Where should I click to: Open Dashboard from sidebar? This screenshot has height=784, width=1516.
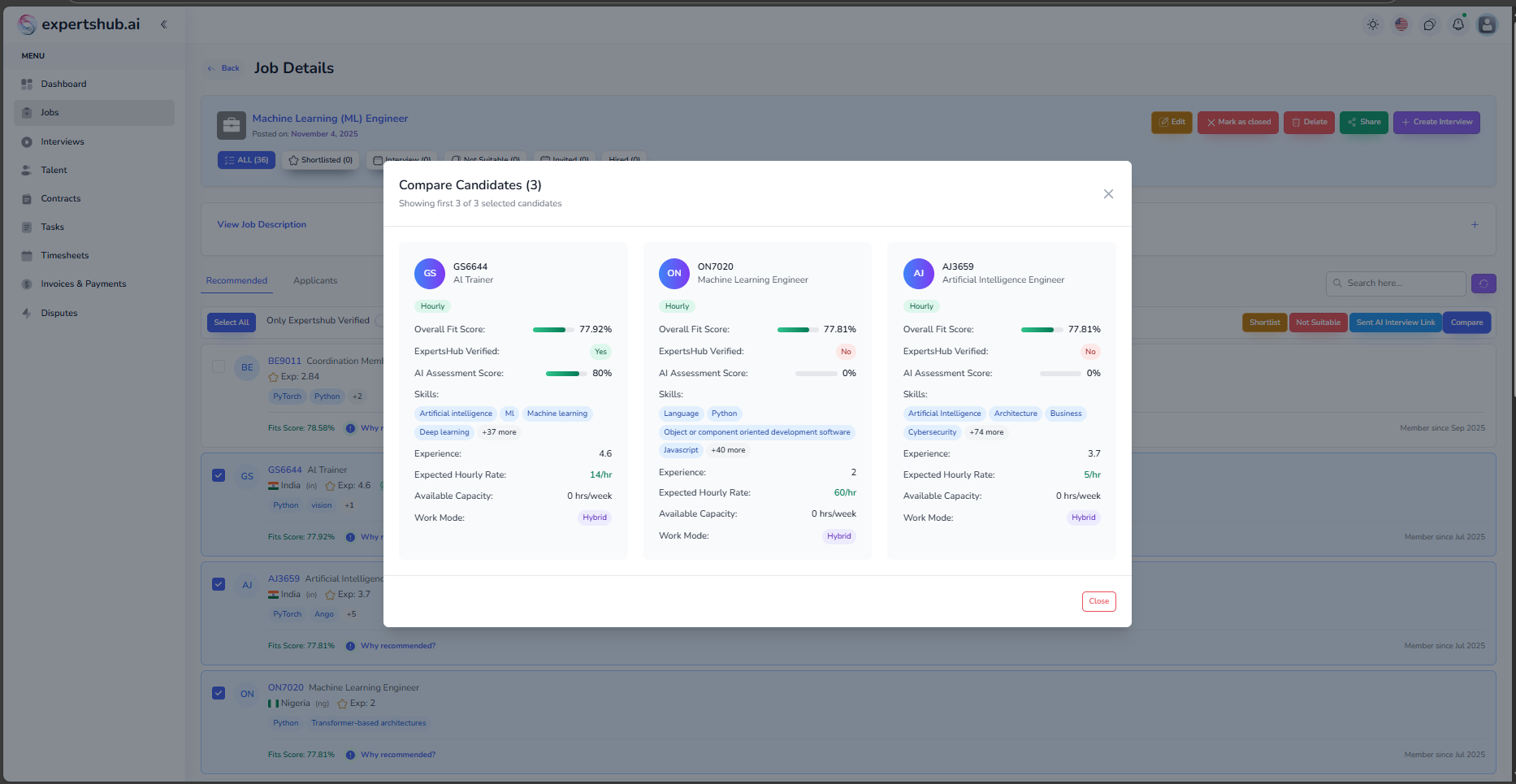click(x=63, y=84)
